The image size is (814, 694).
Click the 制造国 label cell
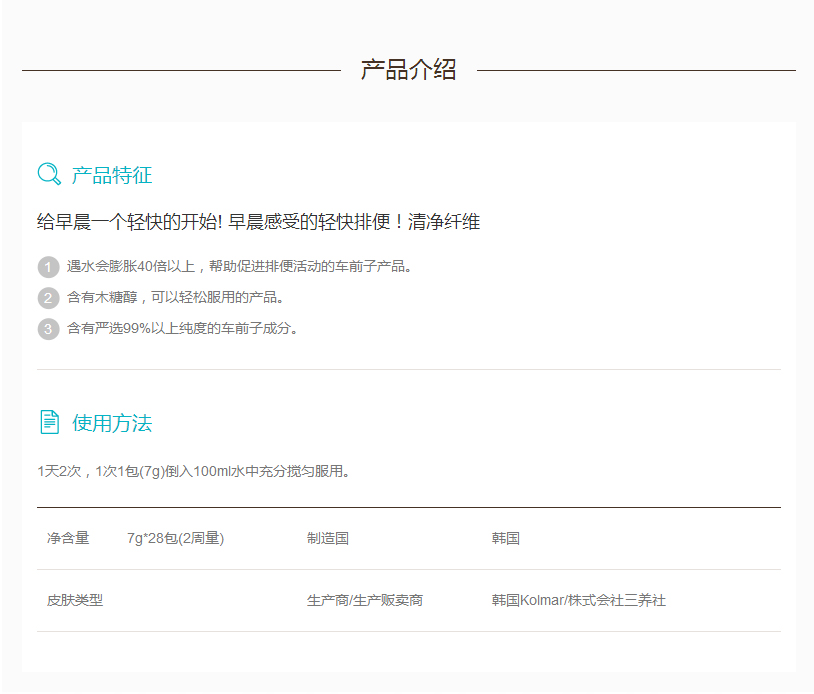tap(328, 538)
